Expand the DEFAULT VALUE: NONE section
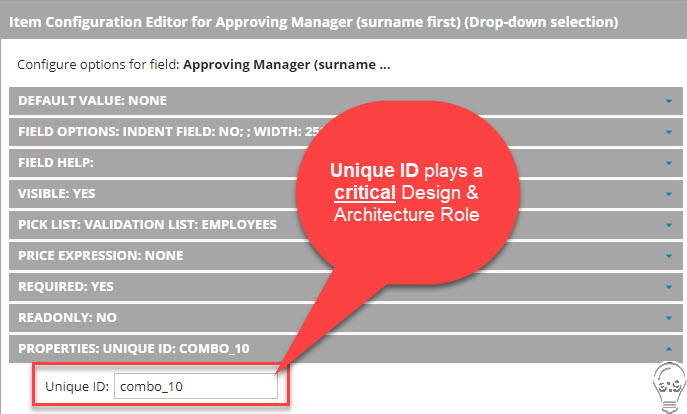The image size is (687, 414). pyautogui.click(x=93, y=101)
